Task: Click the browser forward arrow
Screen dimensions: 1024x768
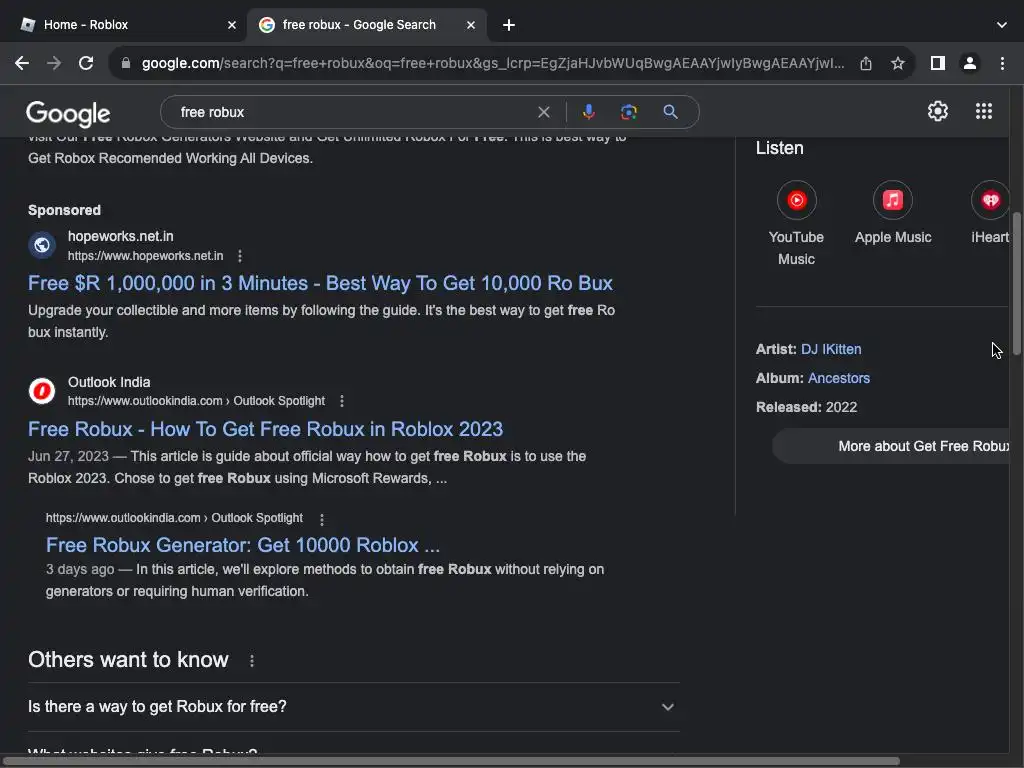Action: [x=54, y=63]
